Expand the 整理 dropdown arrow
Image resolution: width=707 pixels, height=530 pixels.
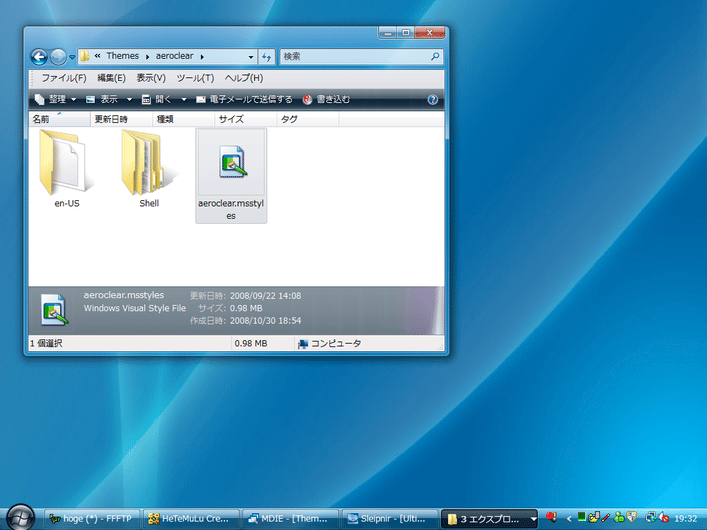point(73,100)
